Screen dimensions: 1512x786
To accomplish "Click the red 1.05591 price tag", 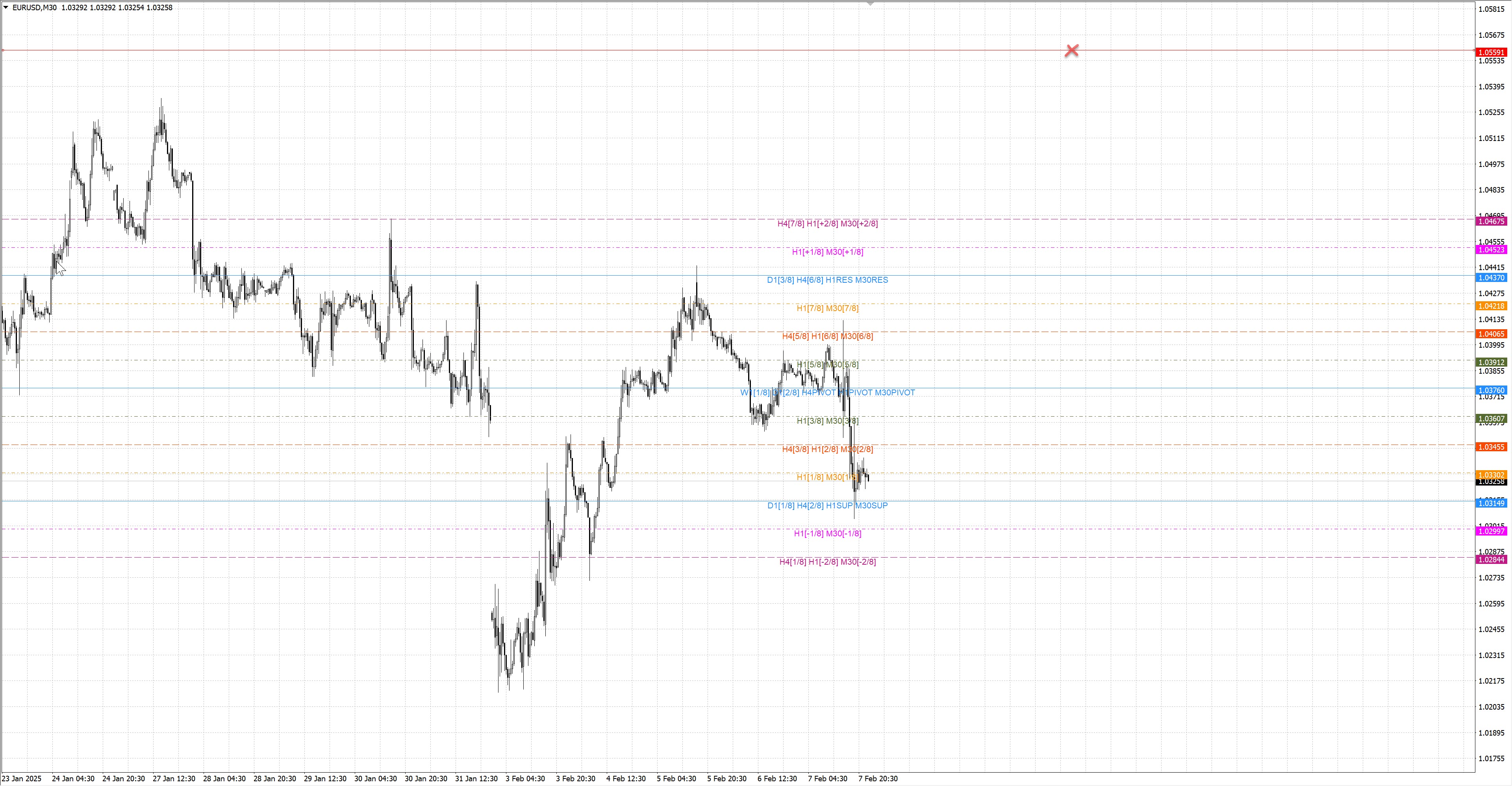I will point(1491,52).
